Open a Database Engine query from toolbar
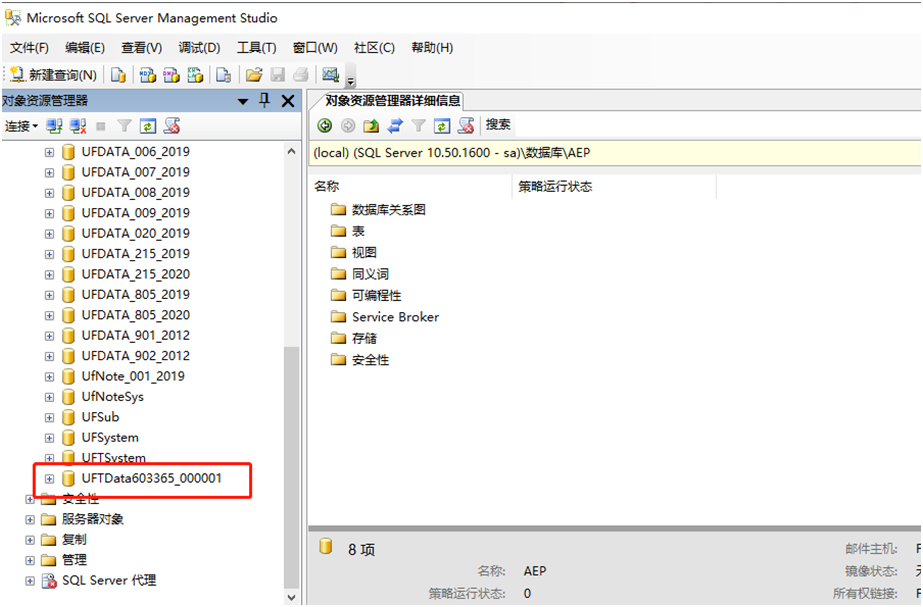923x607 pixels. click(118, 75)
